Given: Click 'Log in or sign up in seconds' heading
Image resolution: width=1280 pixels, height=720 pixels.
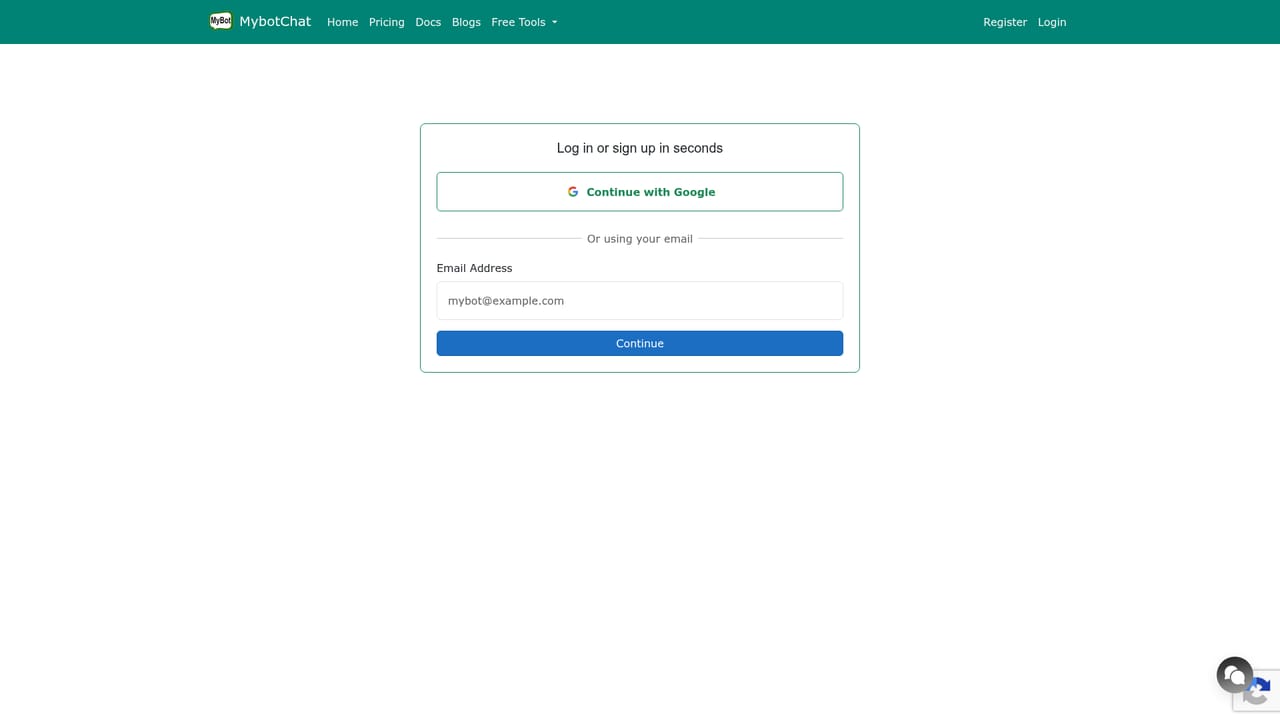Looking at the screenshot, I should [640, 148].
